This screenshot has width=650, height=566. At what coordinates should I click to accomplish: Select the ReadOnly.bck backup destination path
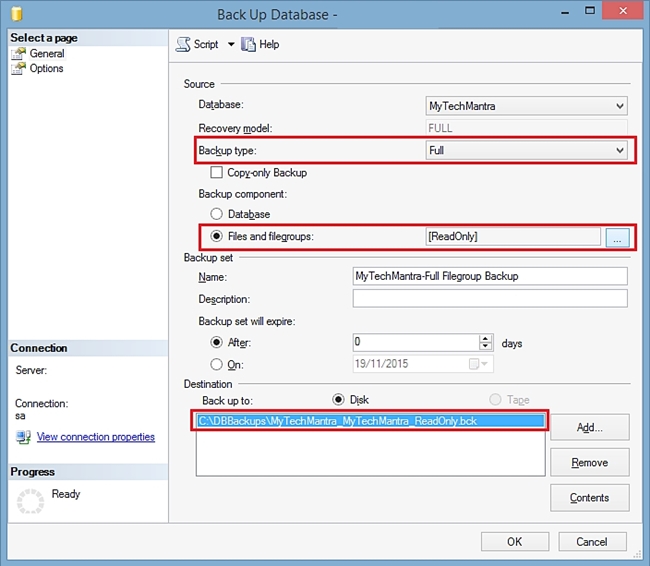(x=371, y=421)
